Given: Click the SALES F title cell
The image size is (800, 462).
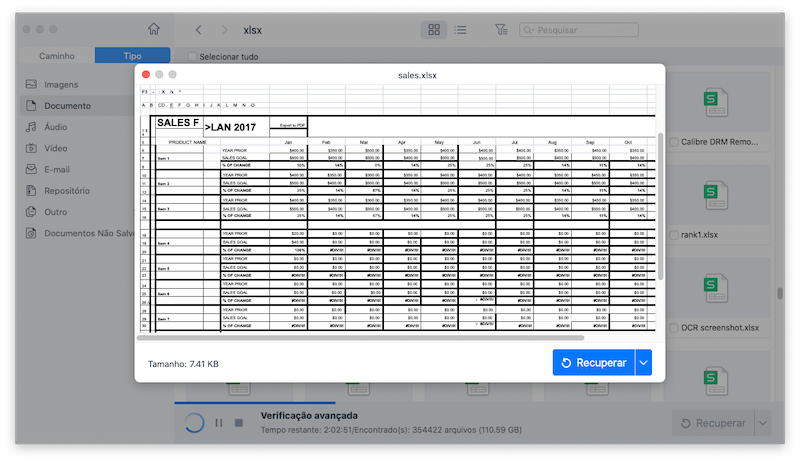Looking at the screenshot, I should tap(178, 123).
